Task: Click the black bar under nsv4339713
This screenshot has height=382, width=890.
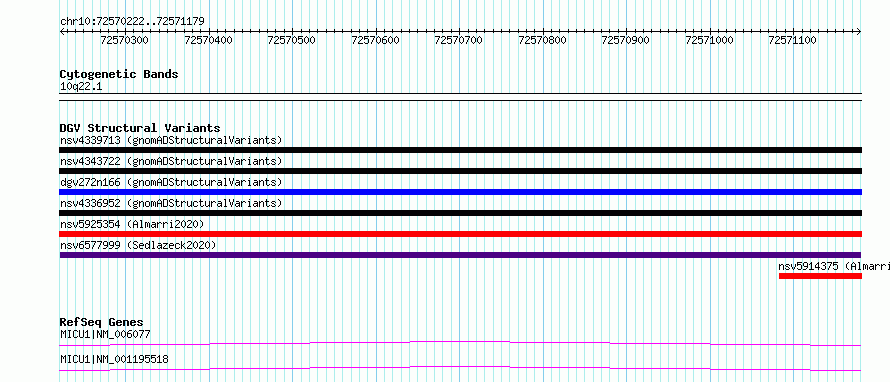Action: [460, 150]
